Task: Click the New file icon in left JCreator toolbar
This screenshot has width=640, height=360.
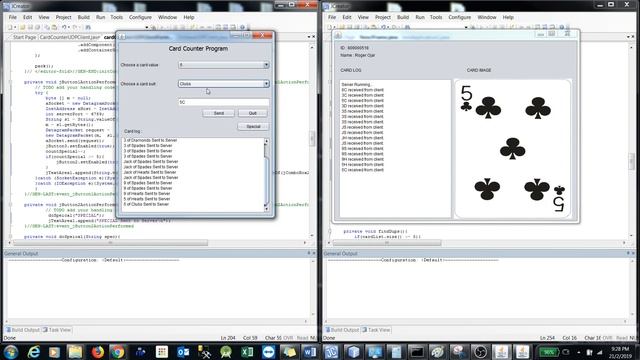Action: coord(10,27)
